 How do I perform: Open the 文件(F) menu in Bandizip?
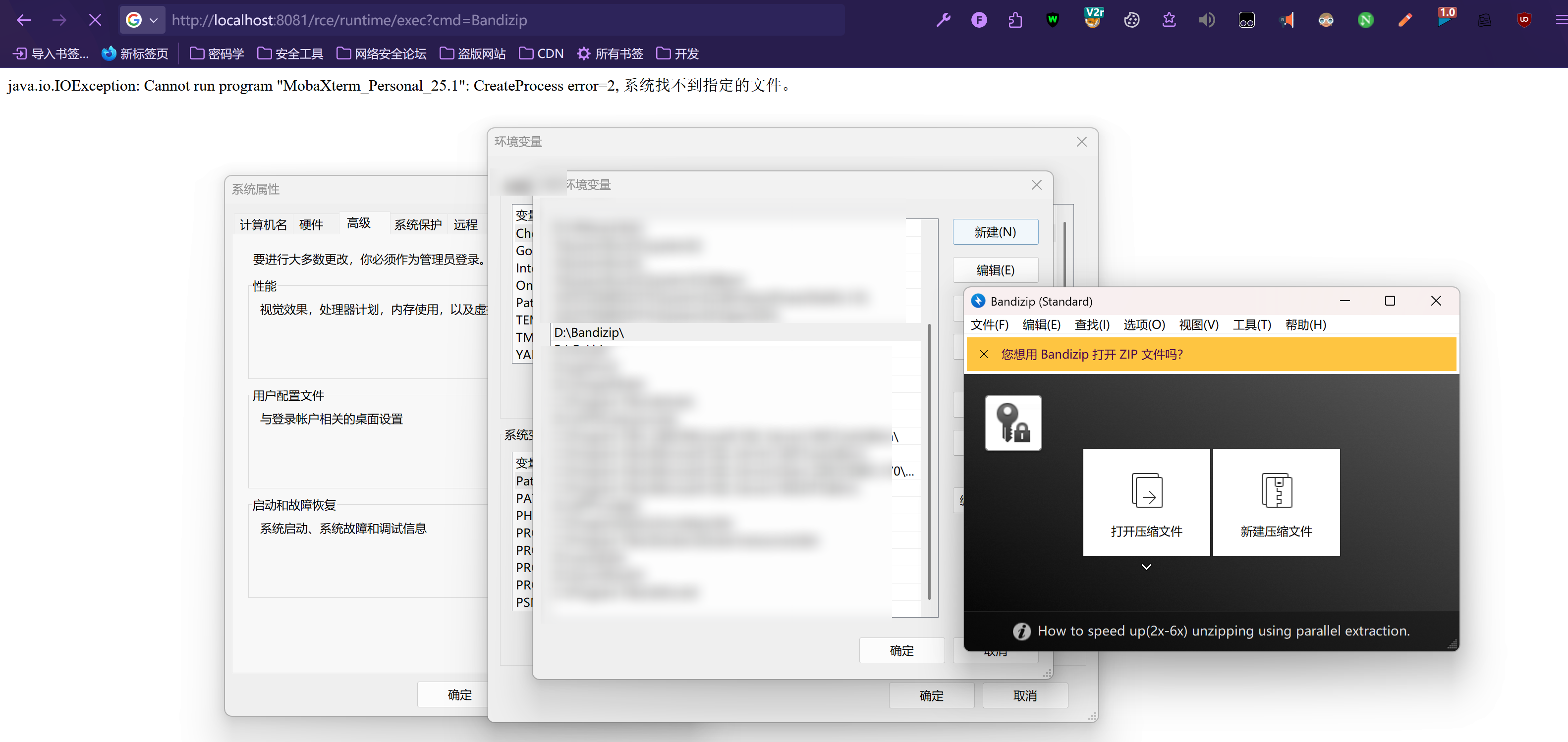(989, 325)
